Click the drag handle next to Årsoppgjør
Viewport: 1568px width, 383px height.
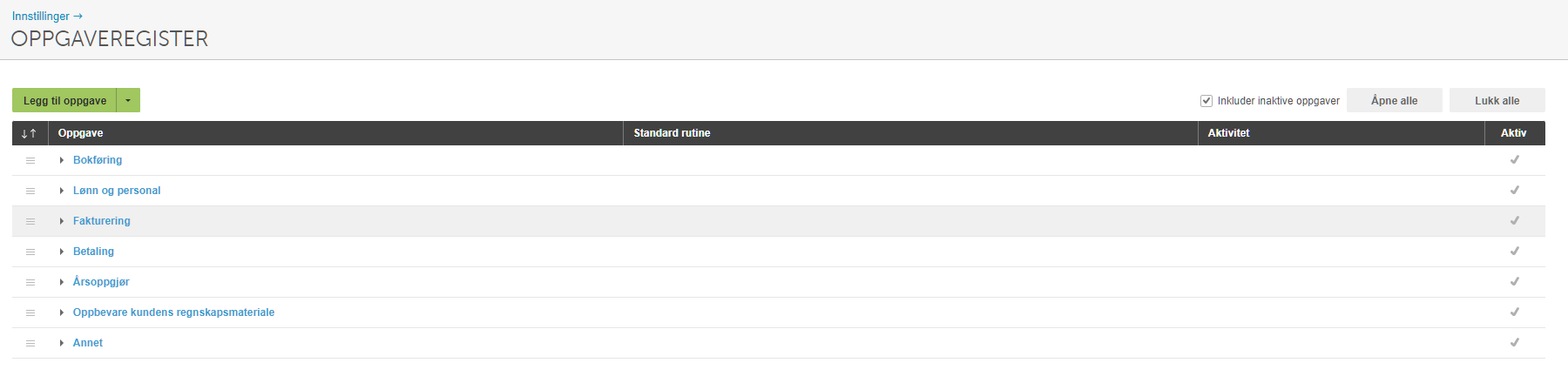pyautogui.click(x=30, y=282)
